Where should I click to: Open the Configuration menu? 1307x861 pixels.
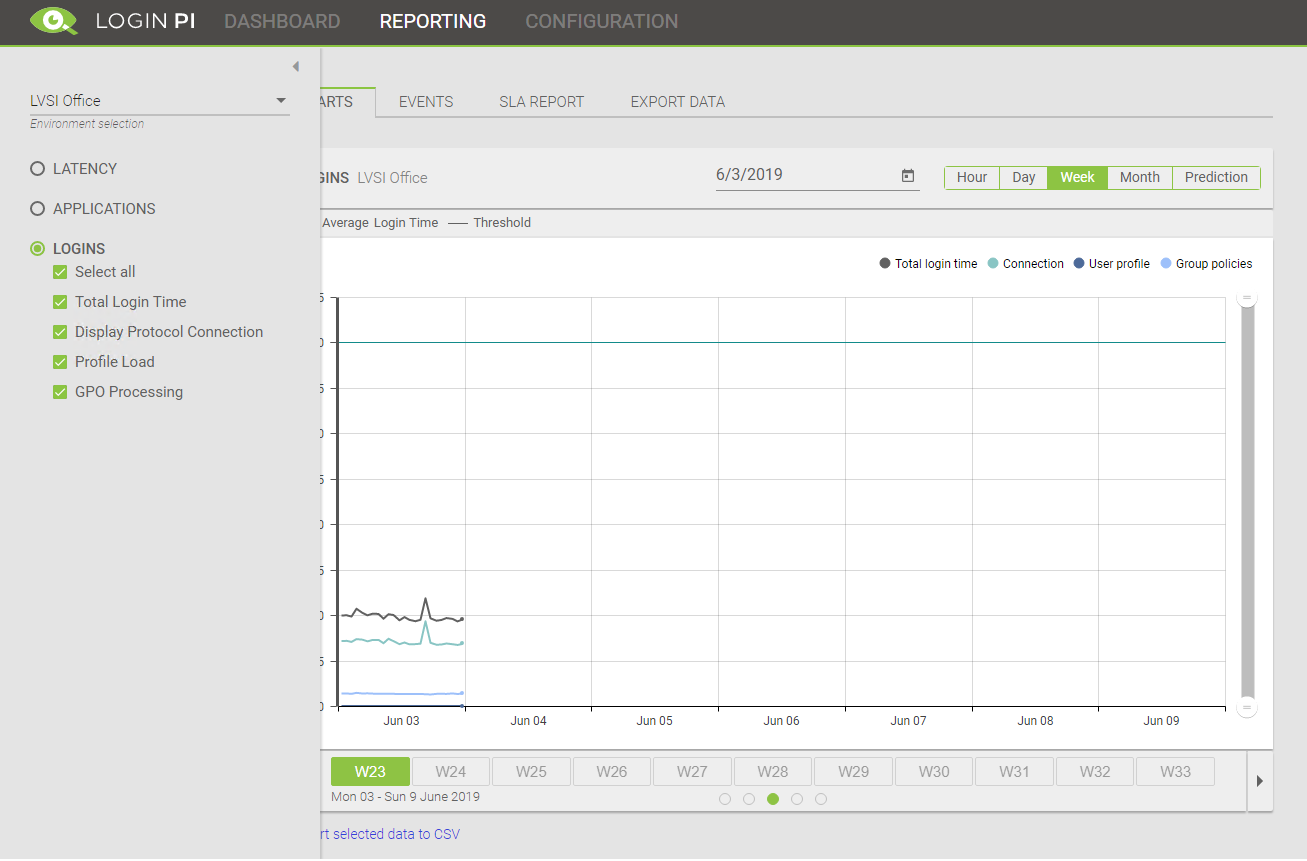coord(602,21)
